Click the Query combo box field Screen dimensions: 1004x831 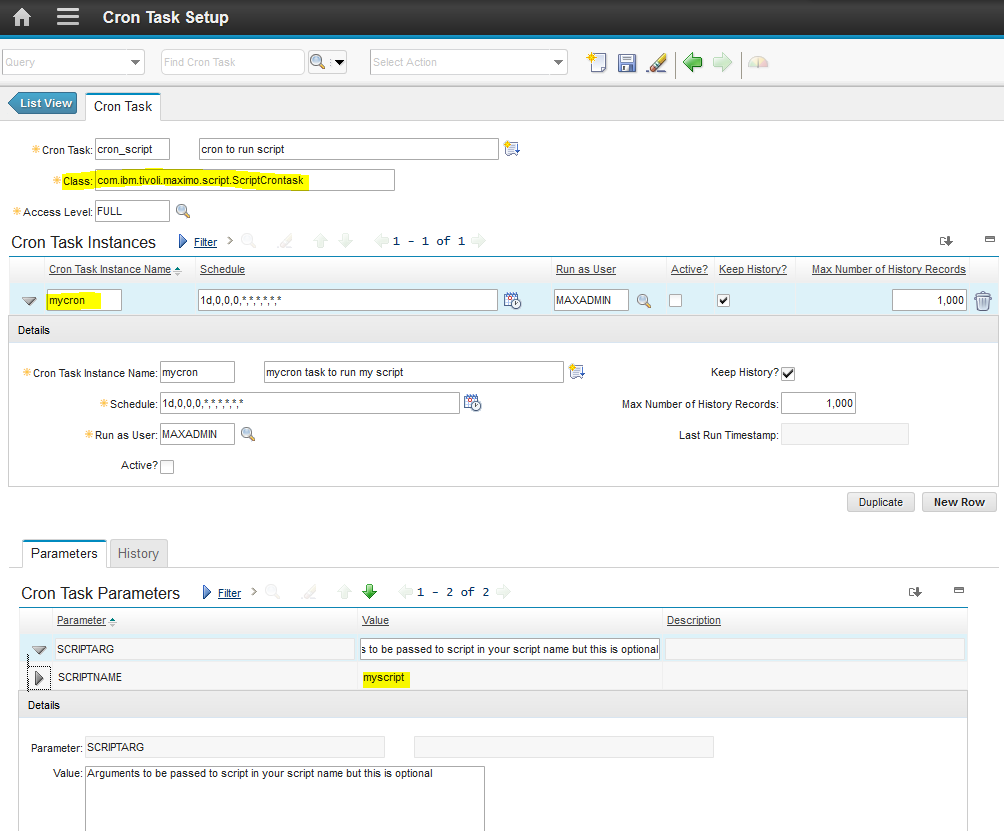click(73, 62)
